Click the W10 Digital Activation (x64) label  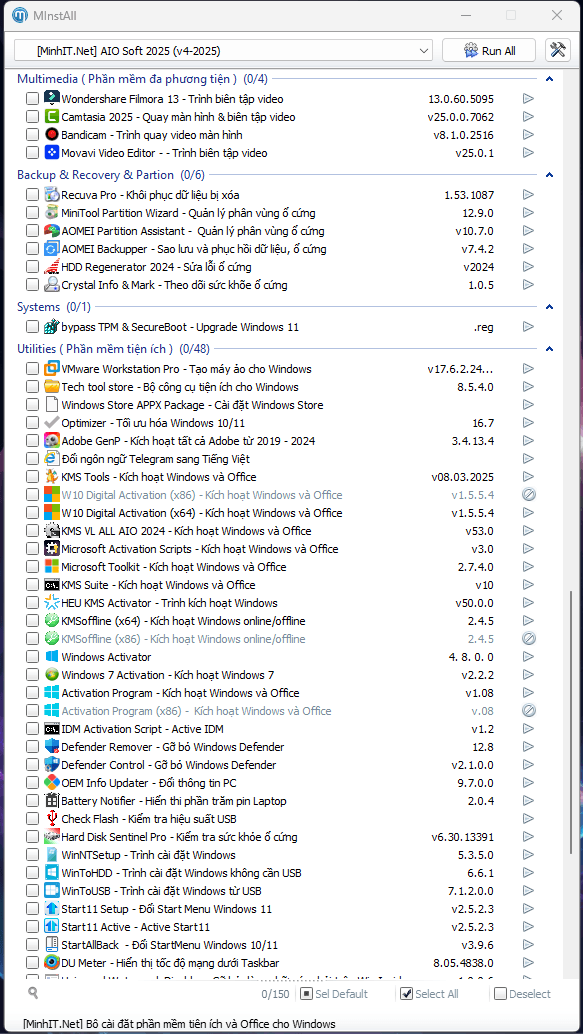tap(202, 513)
